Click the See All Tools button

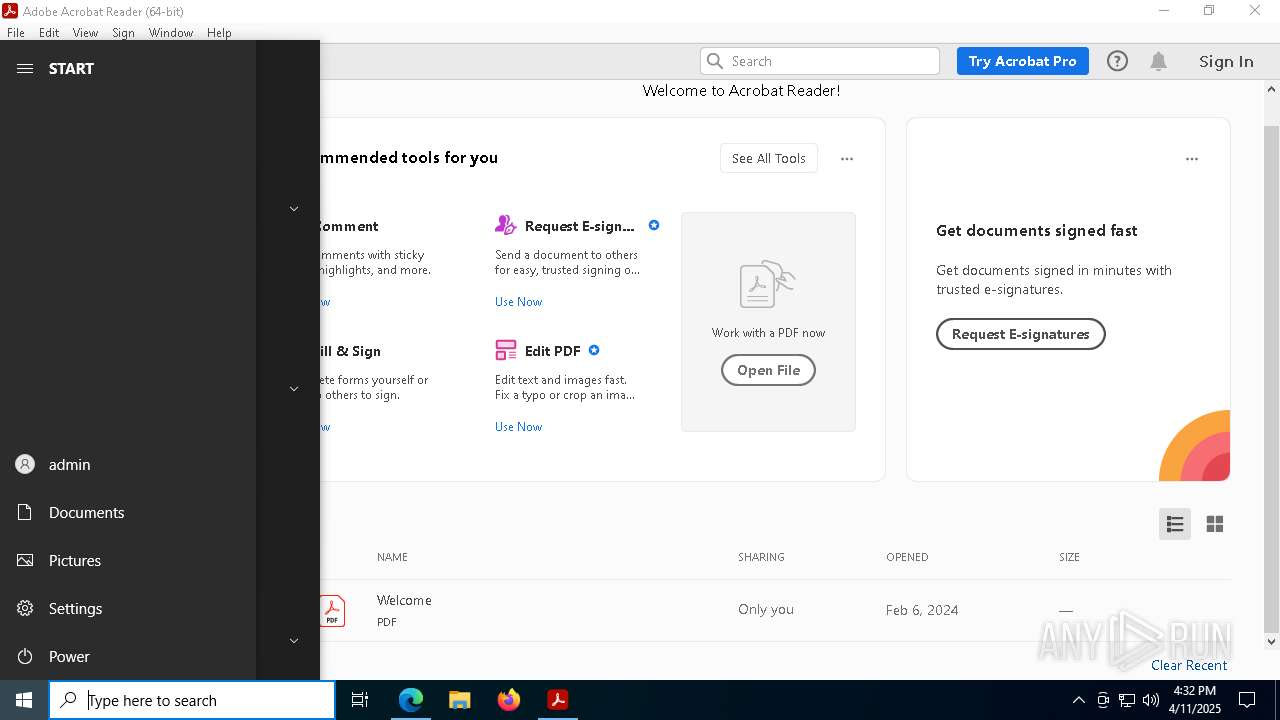click(768, 158)
